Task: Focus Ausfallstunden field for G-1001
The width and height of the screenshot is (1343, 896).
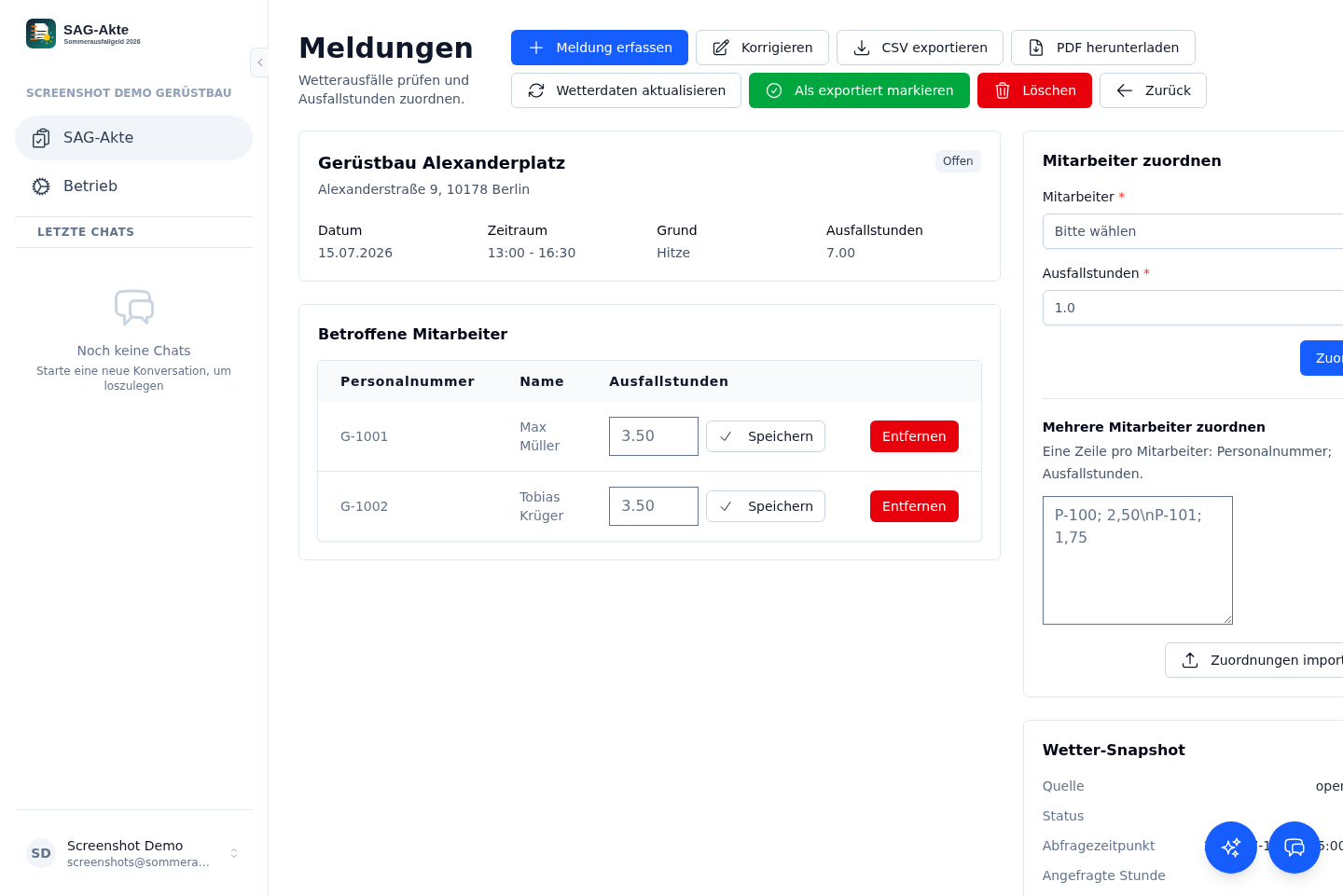Action: 654,436
